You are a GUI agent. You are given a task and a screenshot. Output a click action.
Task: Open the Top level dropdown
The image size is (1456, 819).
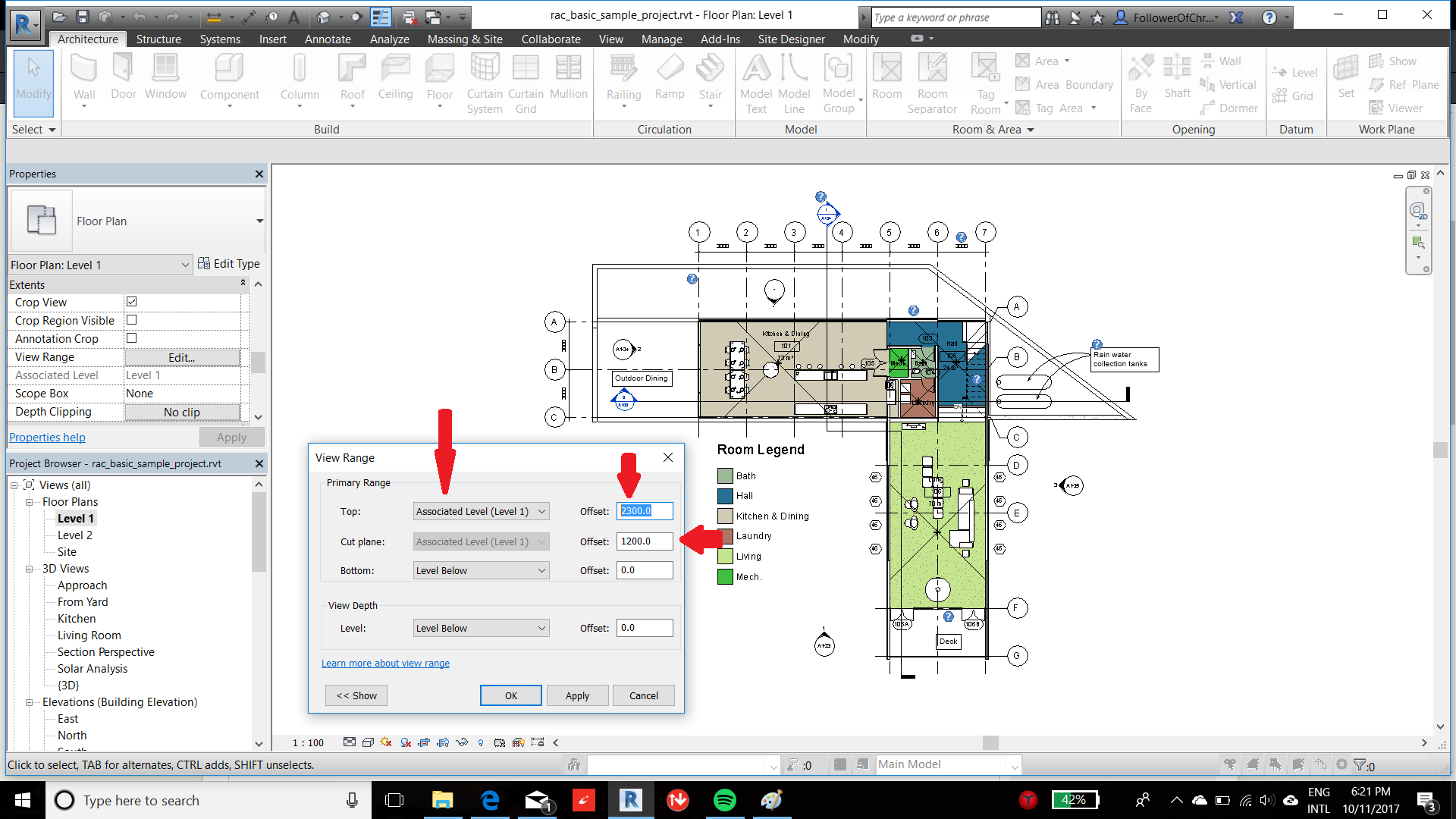pyautogui.click(x=481, y=511)
